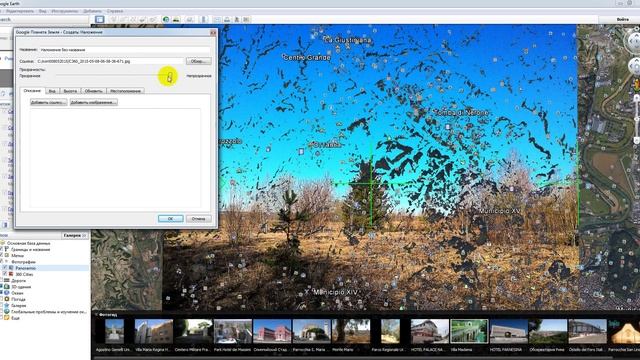Collapse the photo tour strip header
The width and height of the screenshot is (640, 360).
tap(97, 315)
